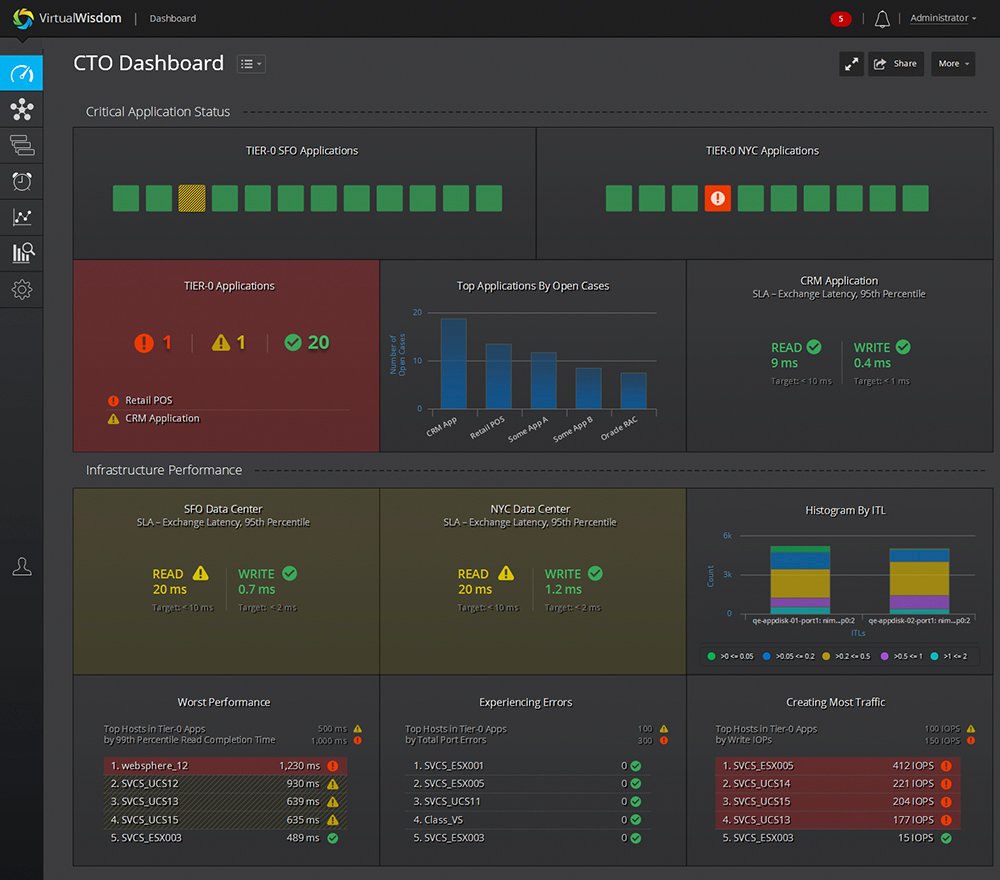Image resolution: width=1000 pixels, height=880 pixels.
Task: Open the settings gear in the sidebar
Action: pyautogui.click(x=20, y=289)
